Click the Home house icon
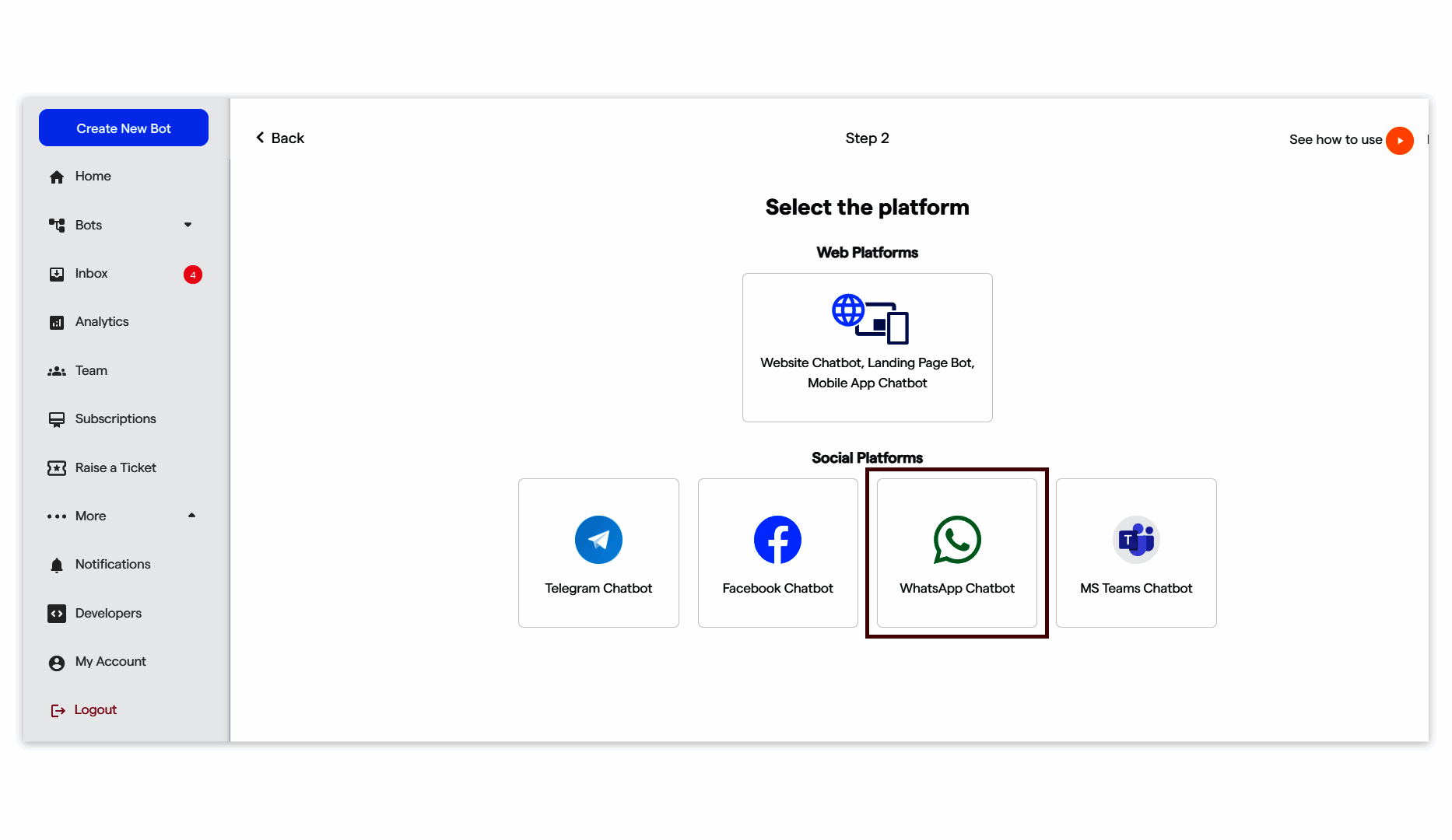Screen dimensions: 1452x840 [57, 177]
